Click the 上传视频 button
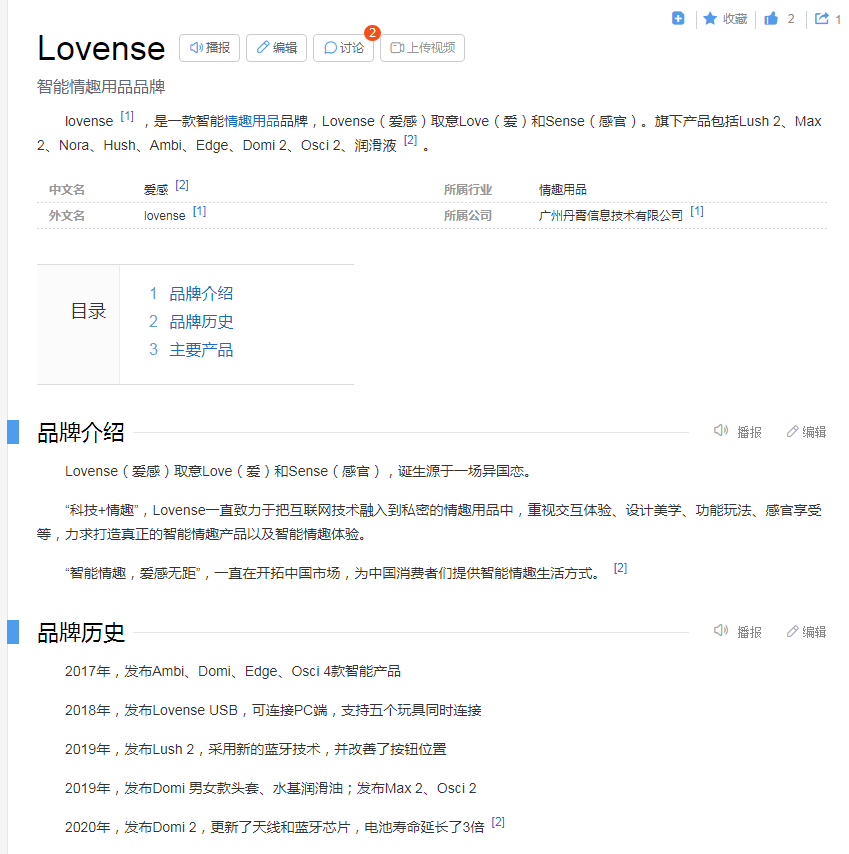The image size is (849, 854). coord(422,48)
